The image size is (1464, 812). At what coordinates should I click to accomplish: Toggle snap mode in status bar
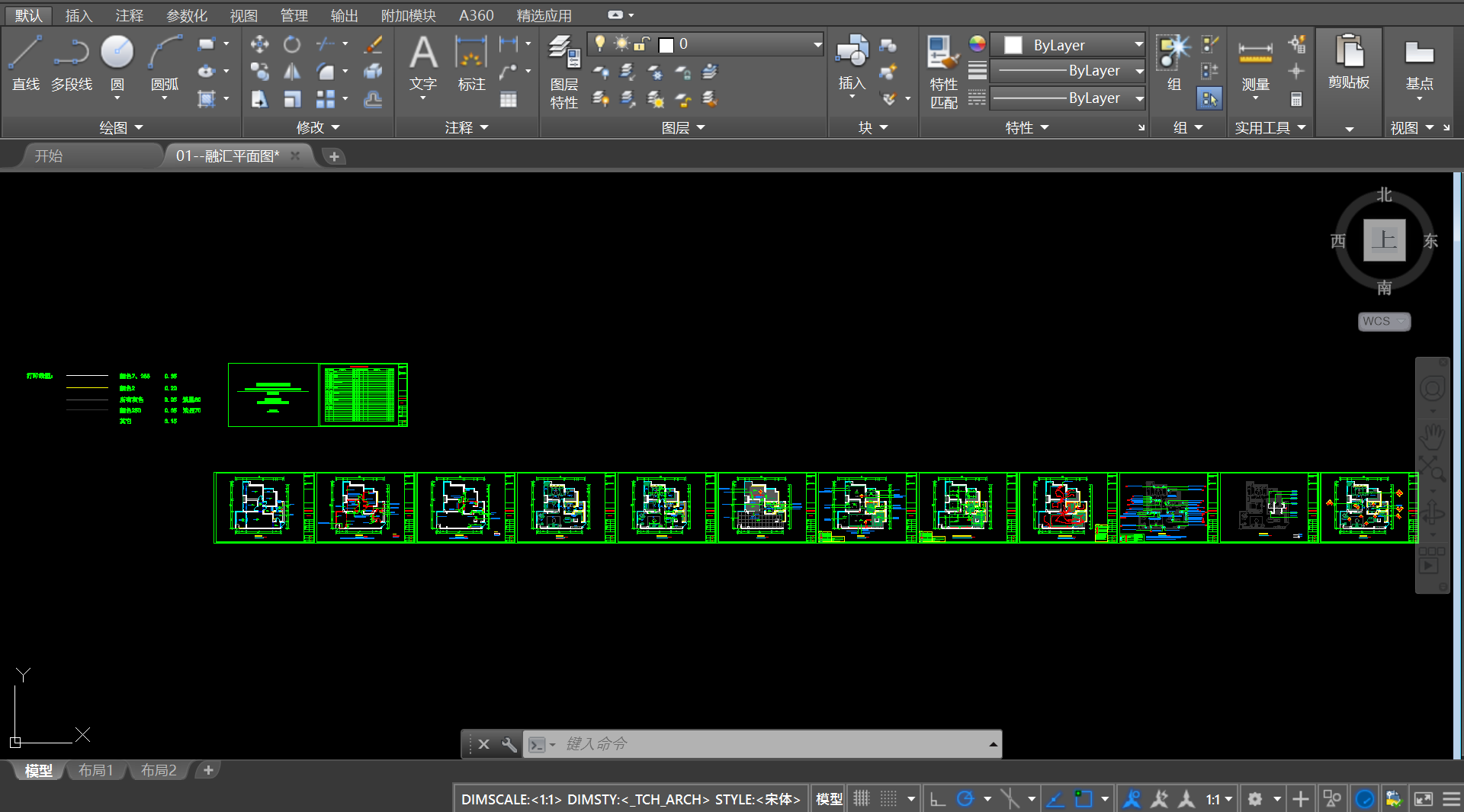point(889,798)
